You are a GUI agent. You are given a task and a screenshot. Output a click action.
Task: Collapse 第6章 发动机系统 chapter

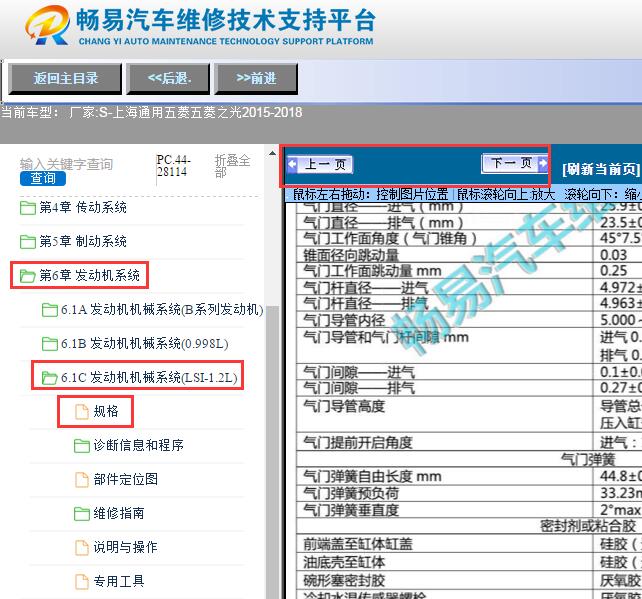(x=89, y=275)
